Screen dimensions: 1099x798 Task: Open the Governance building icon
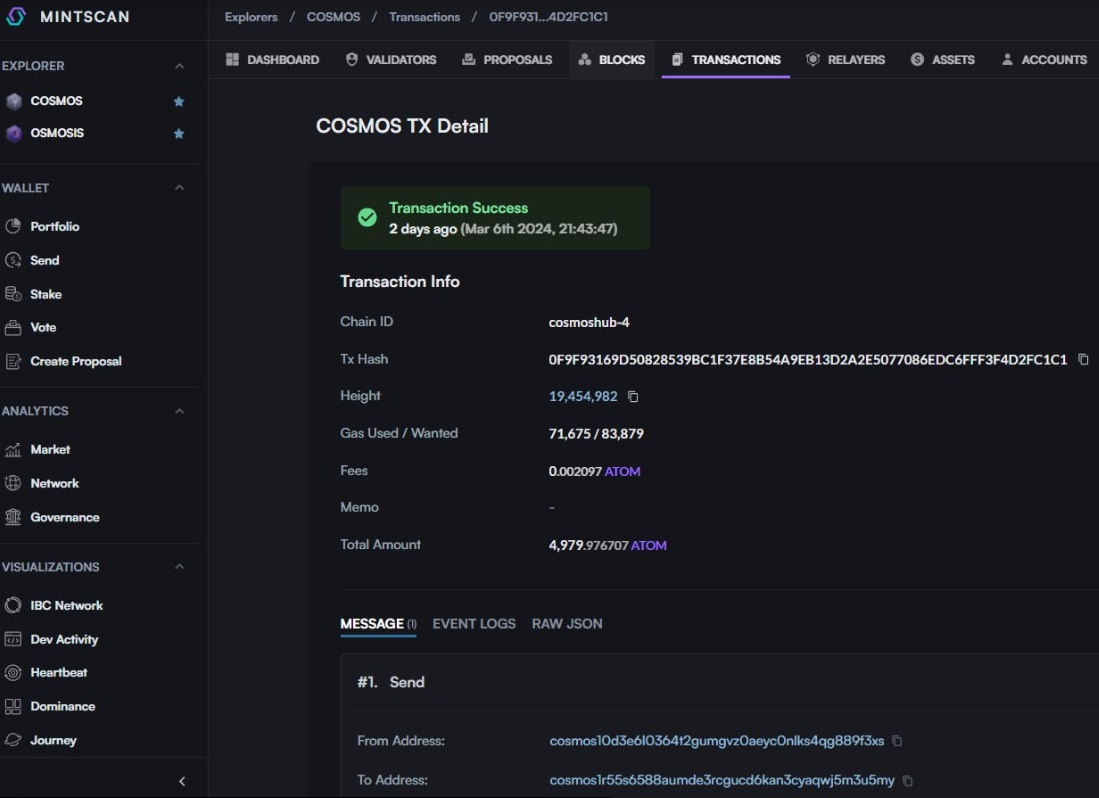(13, 517)
